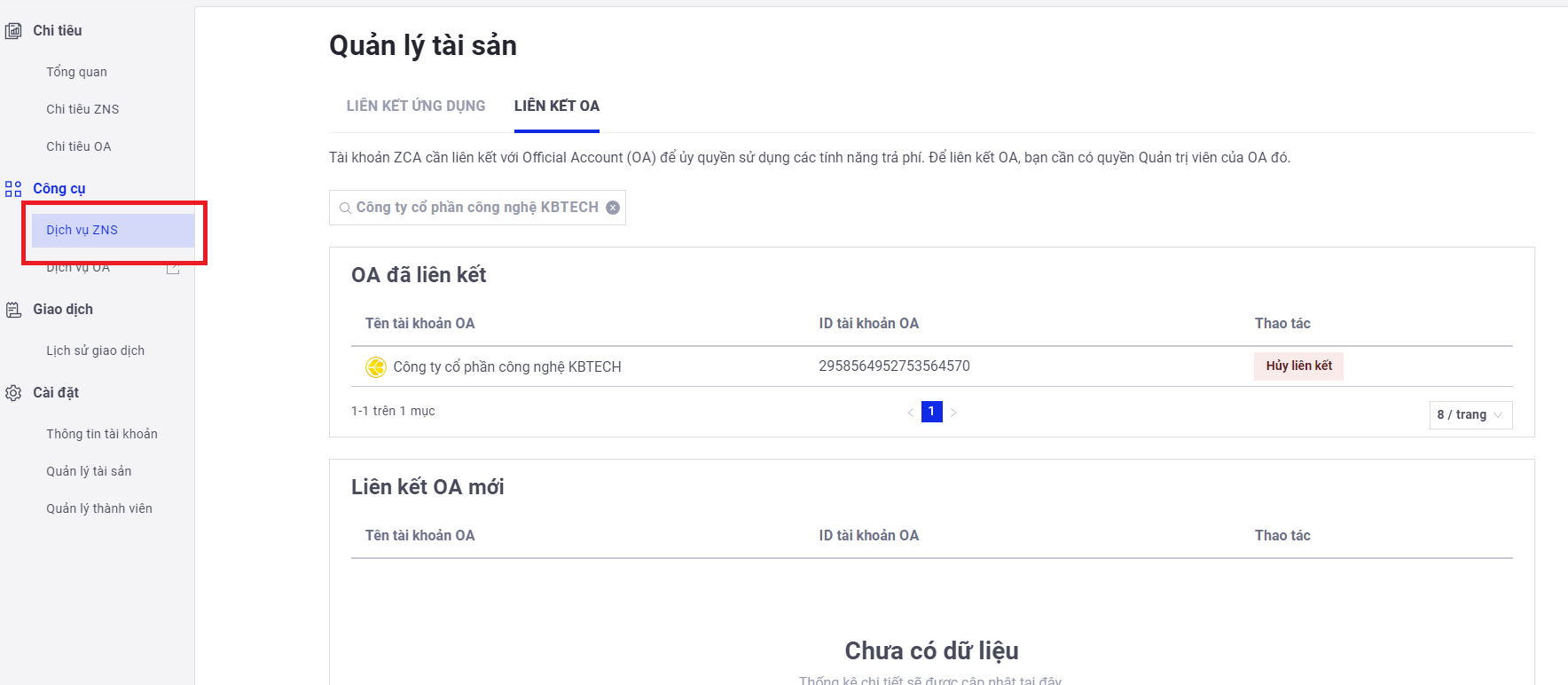Open Tổng quan in sidebar

tap(76, 72)
